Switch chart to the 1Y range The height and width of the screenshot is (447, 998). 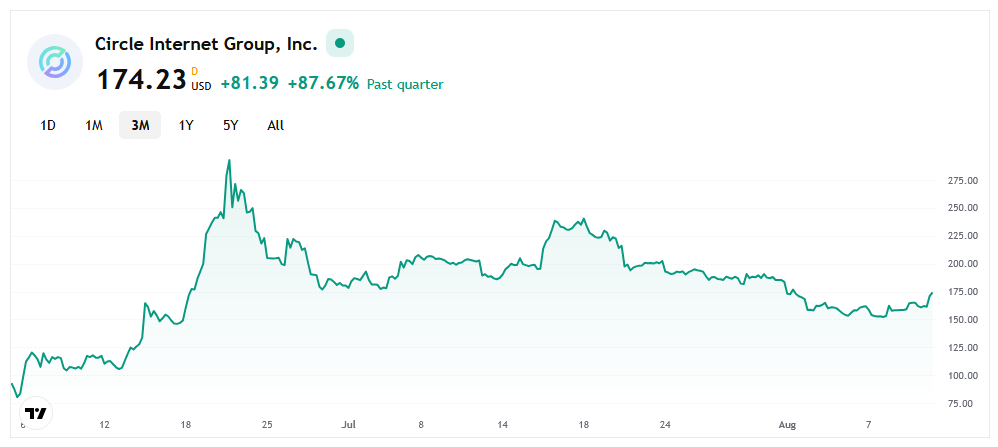(186, 125)
